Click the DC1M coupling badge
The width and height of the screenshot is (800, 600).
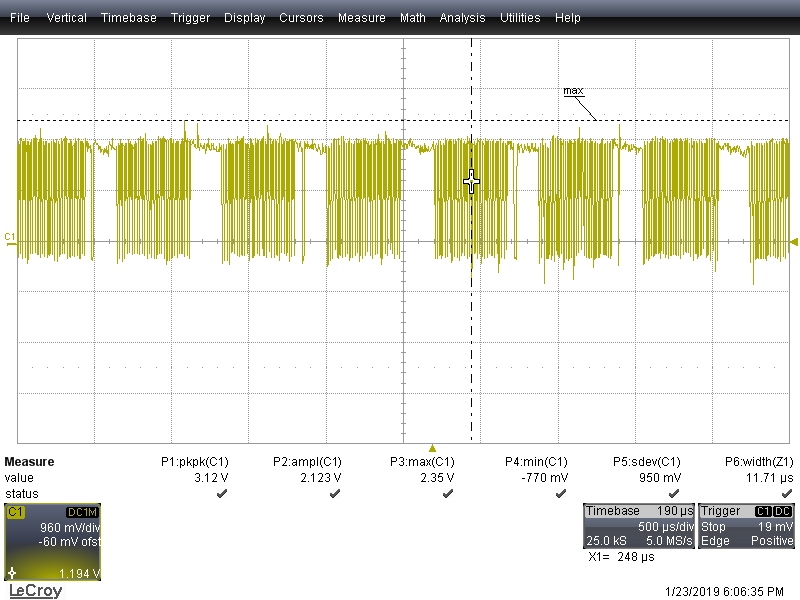(82, 512)
